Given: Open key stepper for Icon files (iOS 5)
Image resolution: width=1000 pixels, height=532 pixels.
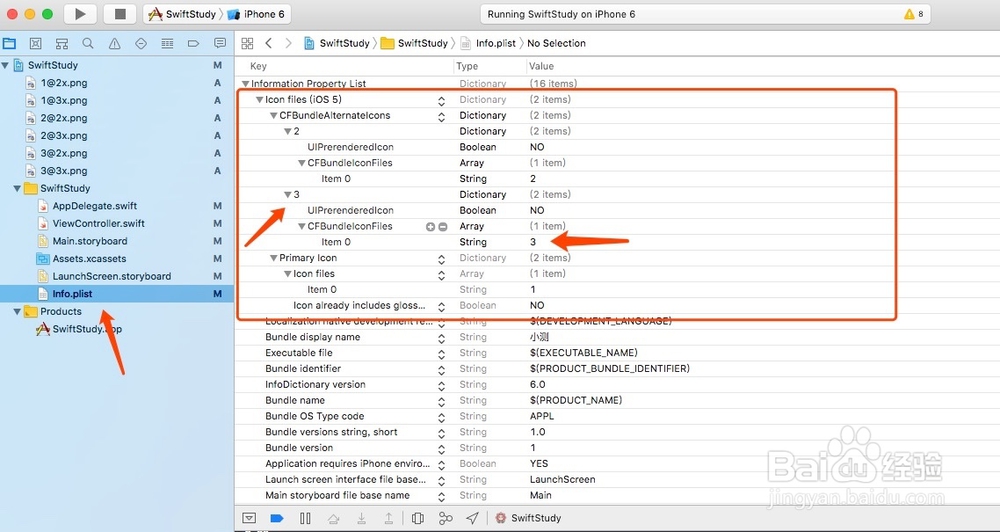Looking at the screenshot, I should click(x=441, y=101).
